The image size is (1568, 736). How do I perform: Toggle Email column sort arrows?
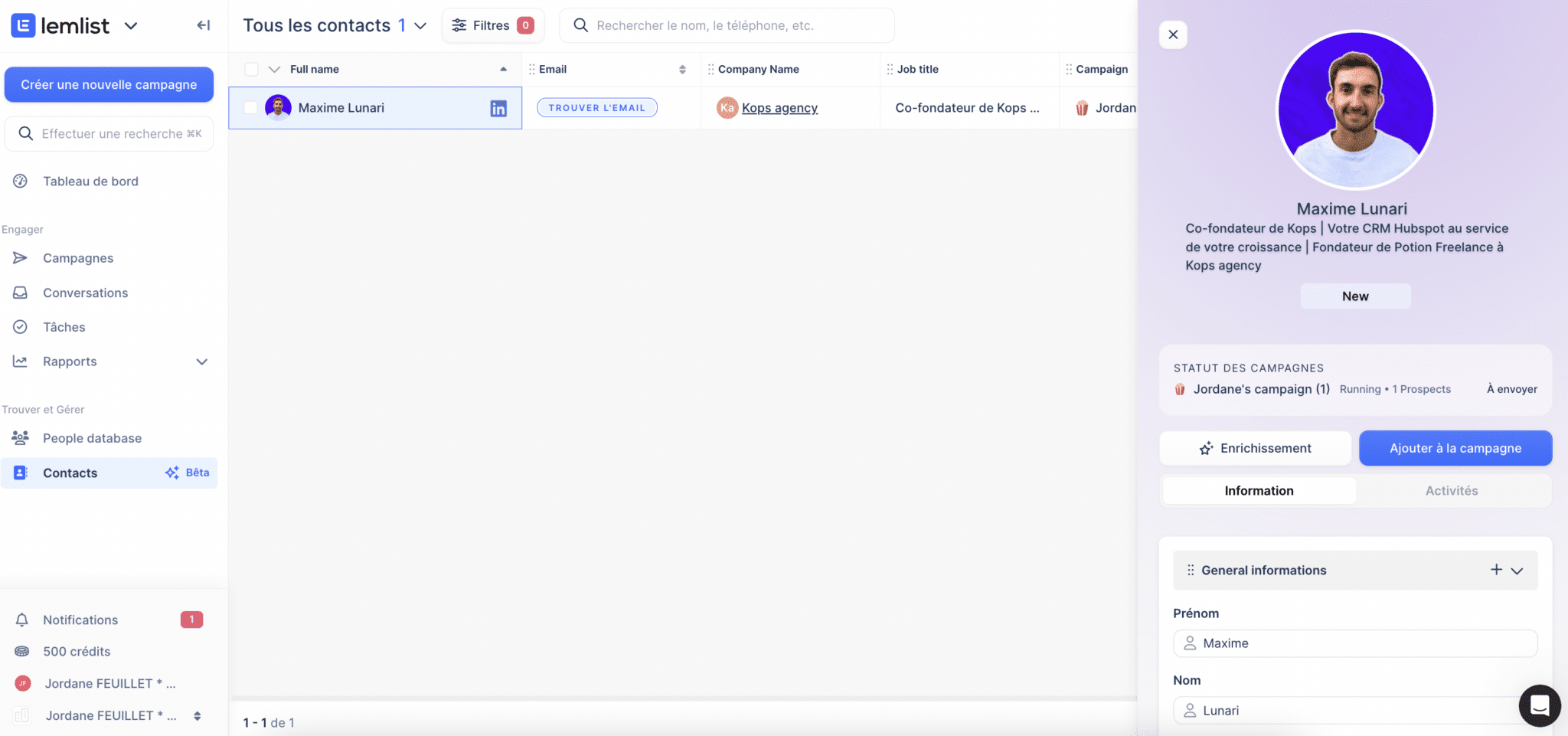point(682,69)
